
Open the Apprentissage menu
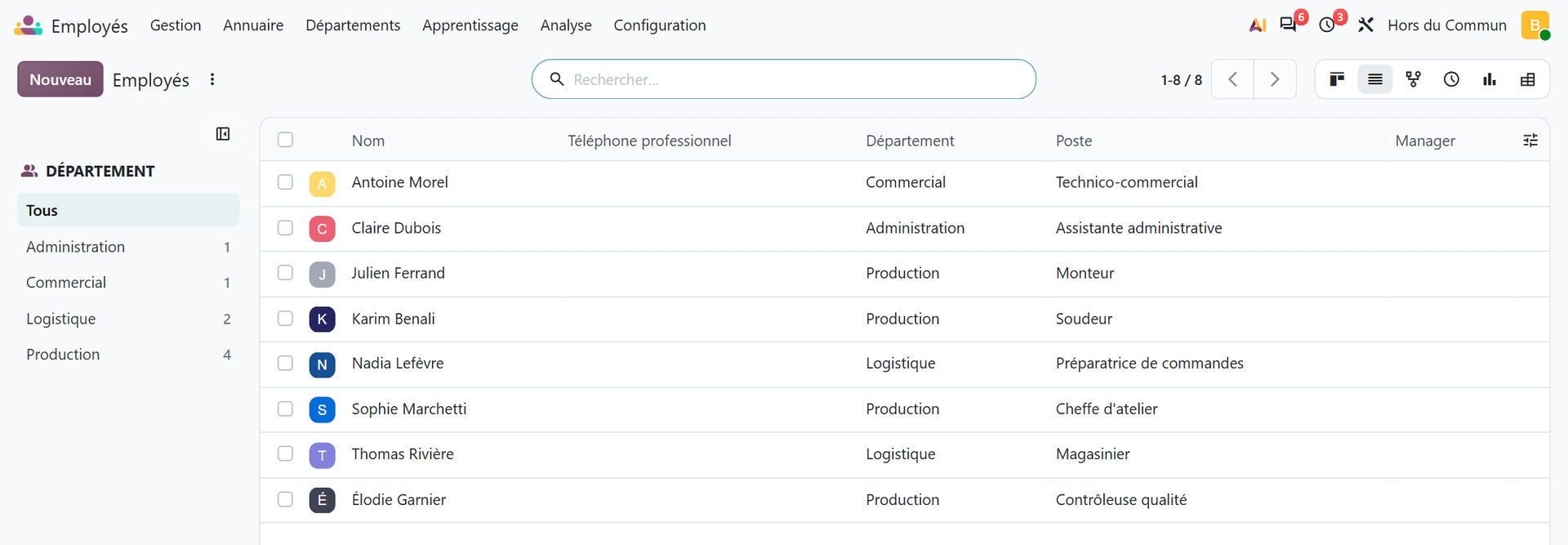[470, 25]
